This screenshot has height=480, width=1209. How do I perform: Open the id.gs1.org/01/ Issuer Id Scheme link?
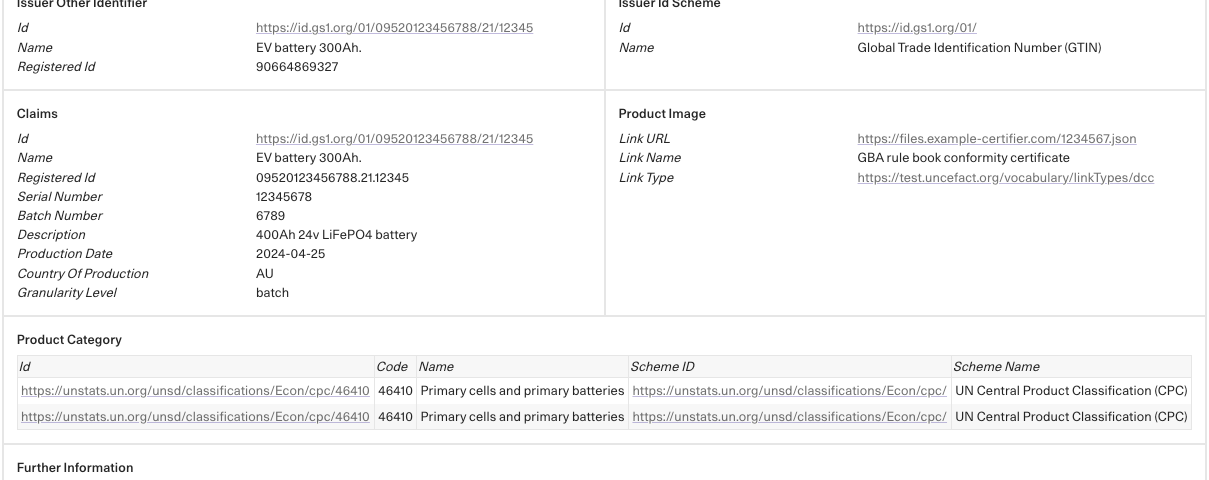[x=917, y=28]
